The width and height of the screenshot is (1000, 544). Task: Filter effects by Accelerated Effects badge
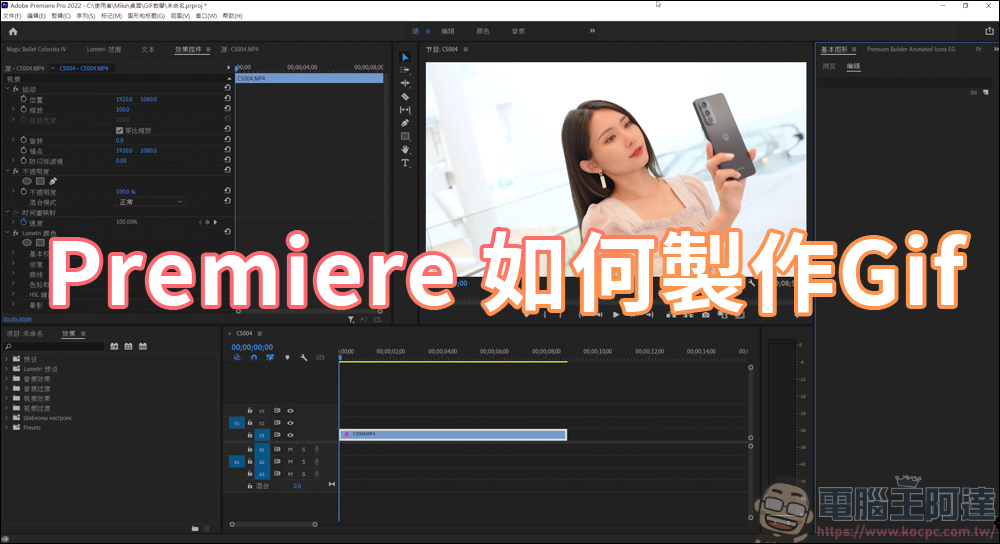pyautogui.click(x=114, y=346)
